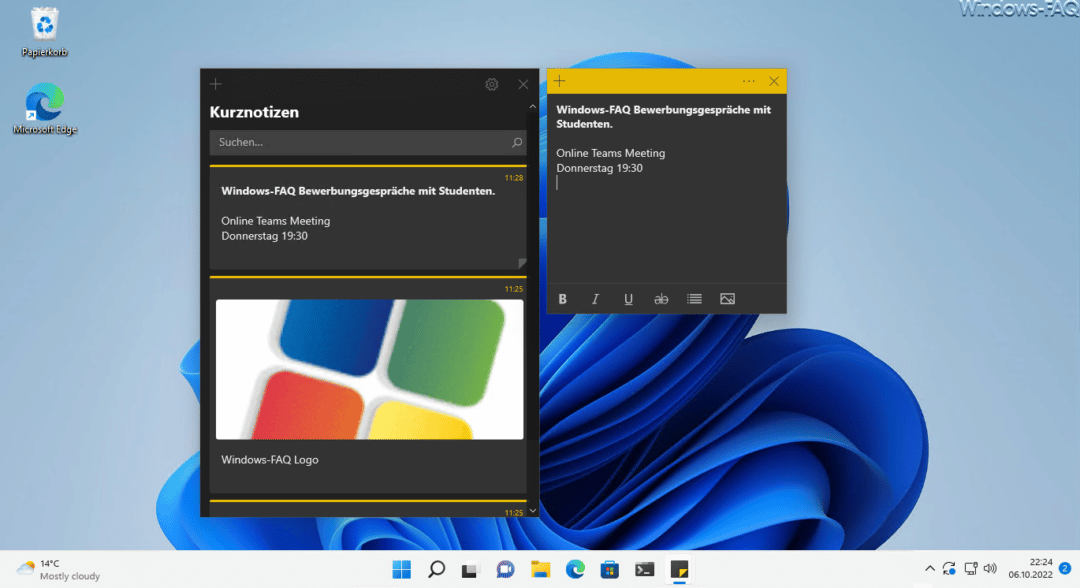
Task: Click the down chevron below the notes list
Action: [533, 511]
